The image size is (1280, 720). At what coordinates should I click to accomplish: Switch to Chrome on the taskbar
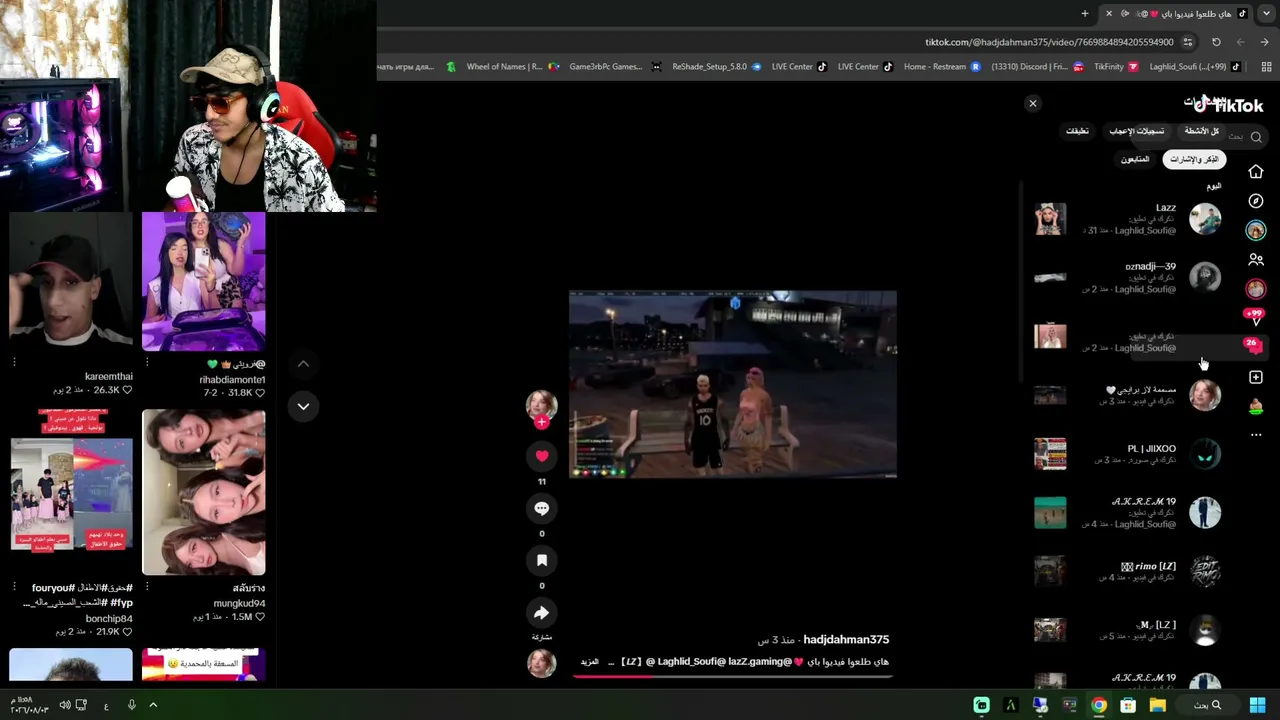click(x=1099, y=705)
